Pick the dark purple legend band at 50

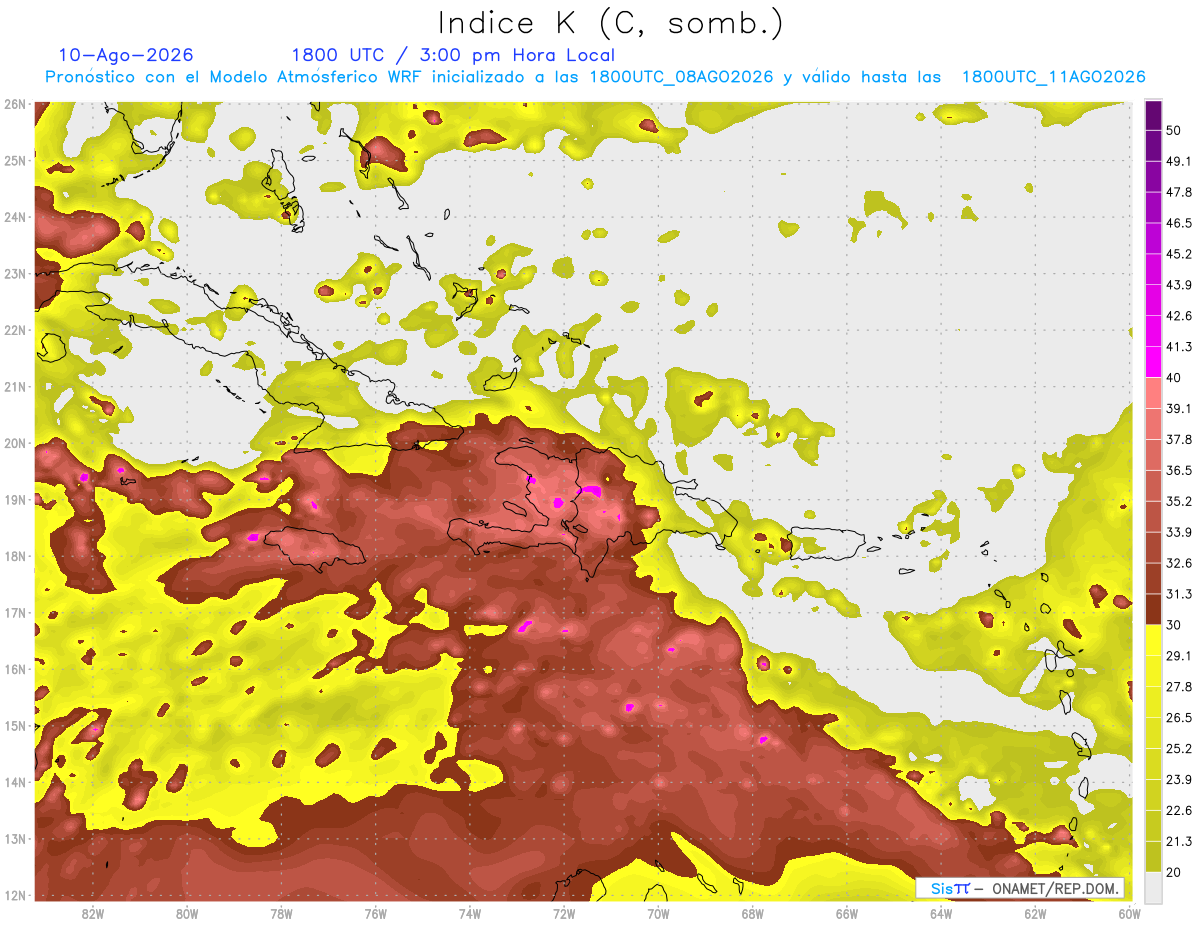point(1153,115)
